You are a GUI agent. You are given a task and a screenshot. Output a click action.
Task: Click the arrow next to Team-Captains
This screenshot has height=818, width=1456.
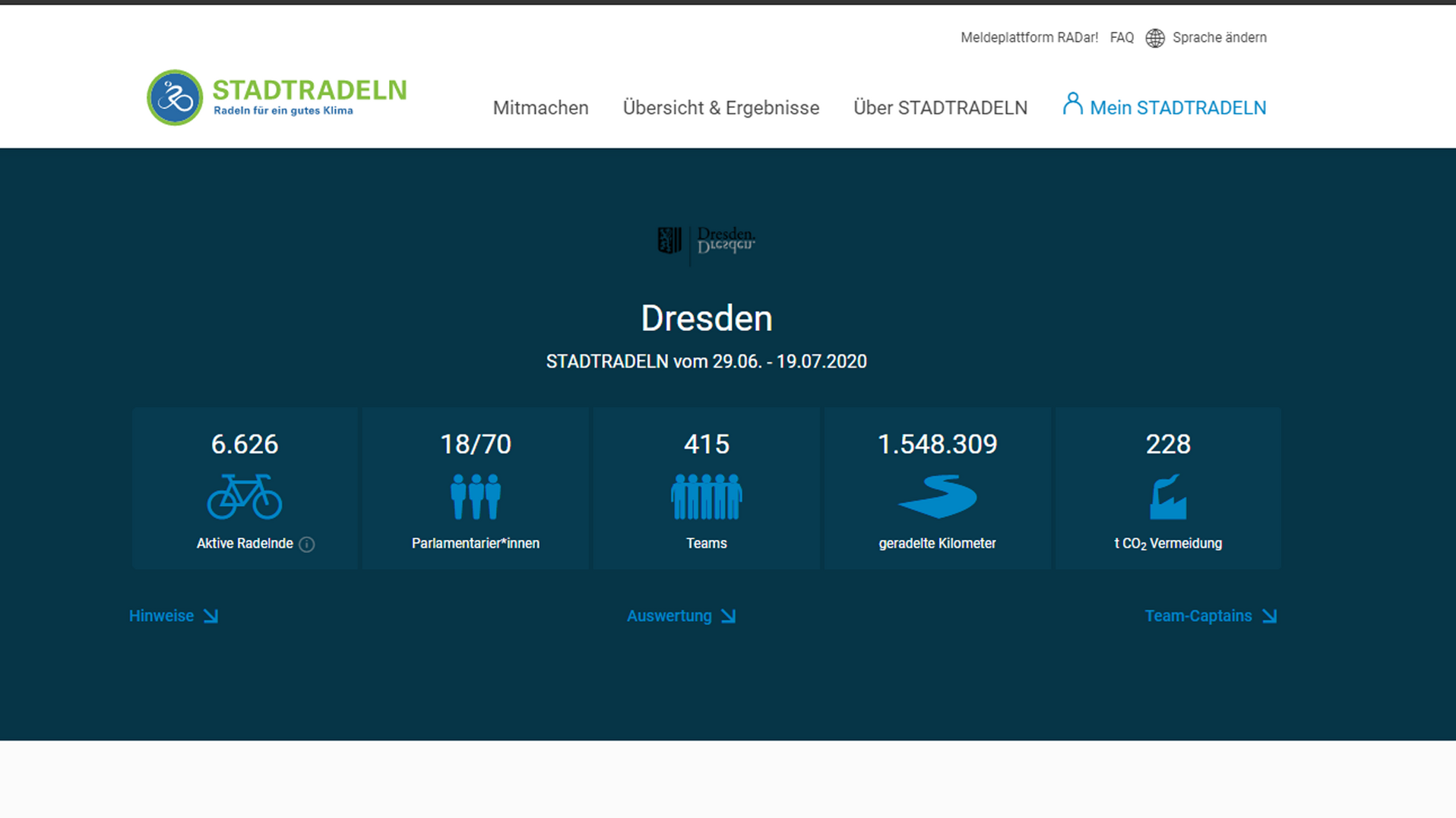point(1270,616)
